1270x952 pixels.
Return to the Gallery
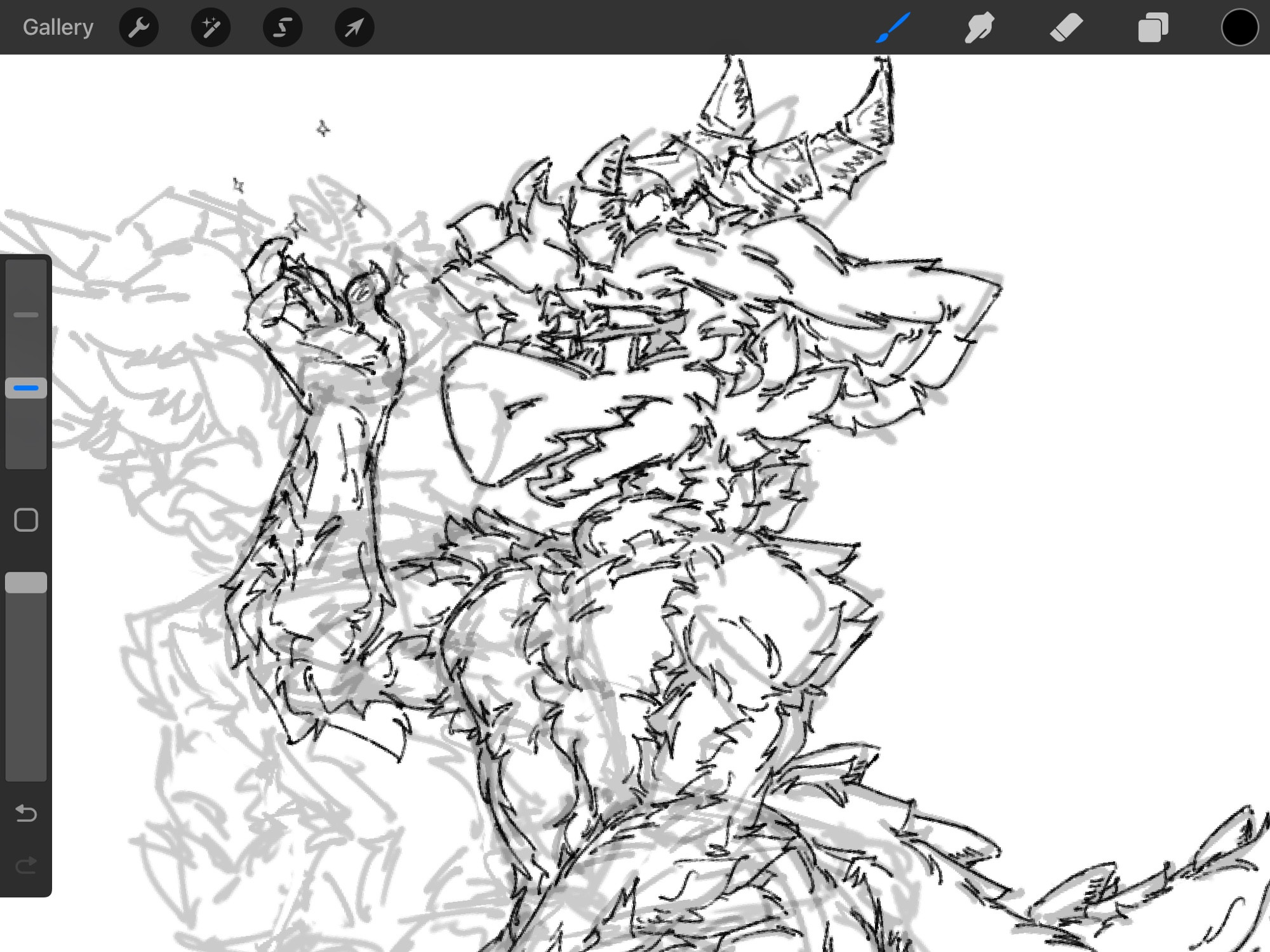[x=58, y=27]
